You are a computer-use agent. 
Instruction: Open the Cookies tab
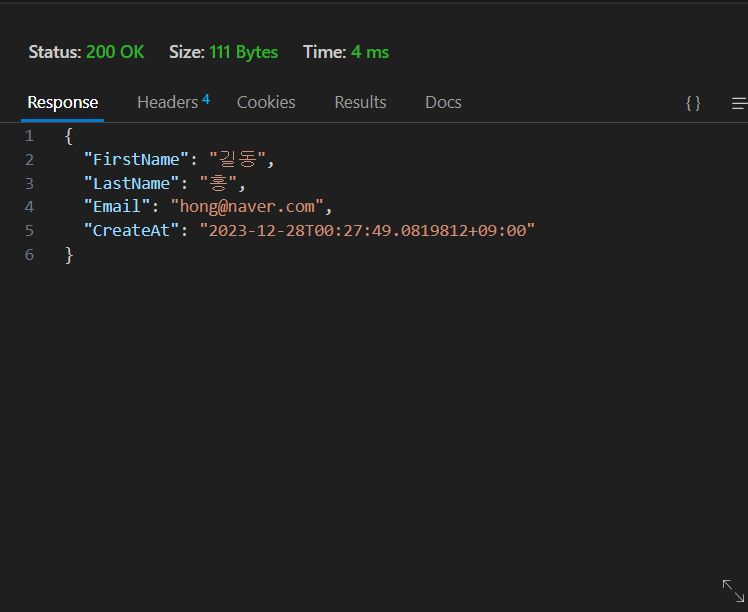click(266, 103)
